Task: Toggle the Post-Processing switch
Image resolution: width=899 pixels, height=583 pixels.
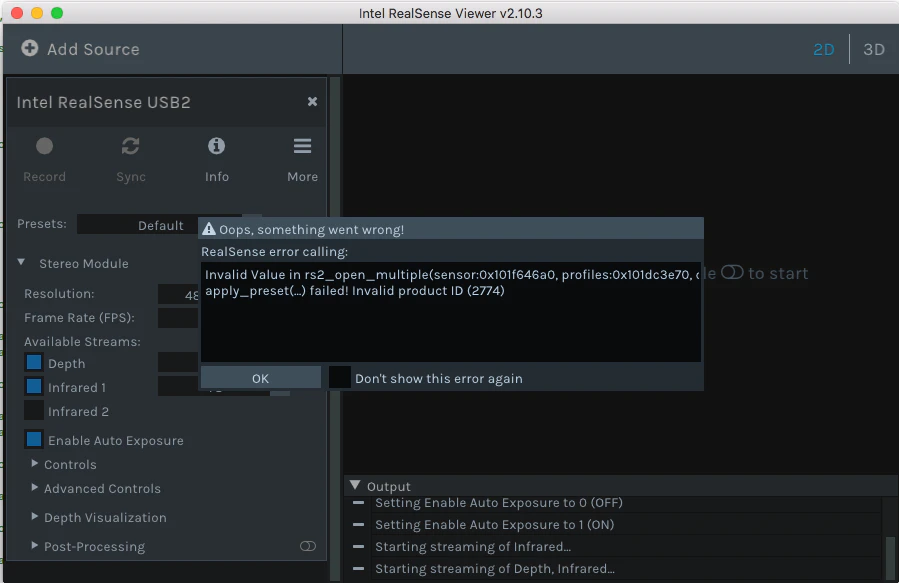Action: click(x=308, y=546)
